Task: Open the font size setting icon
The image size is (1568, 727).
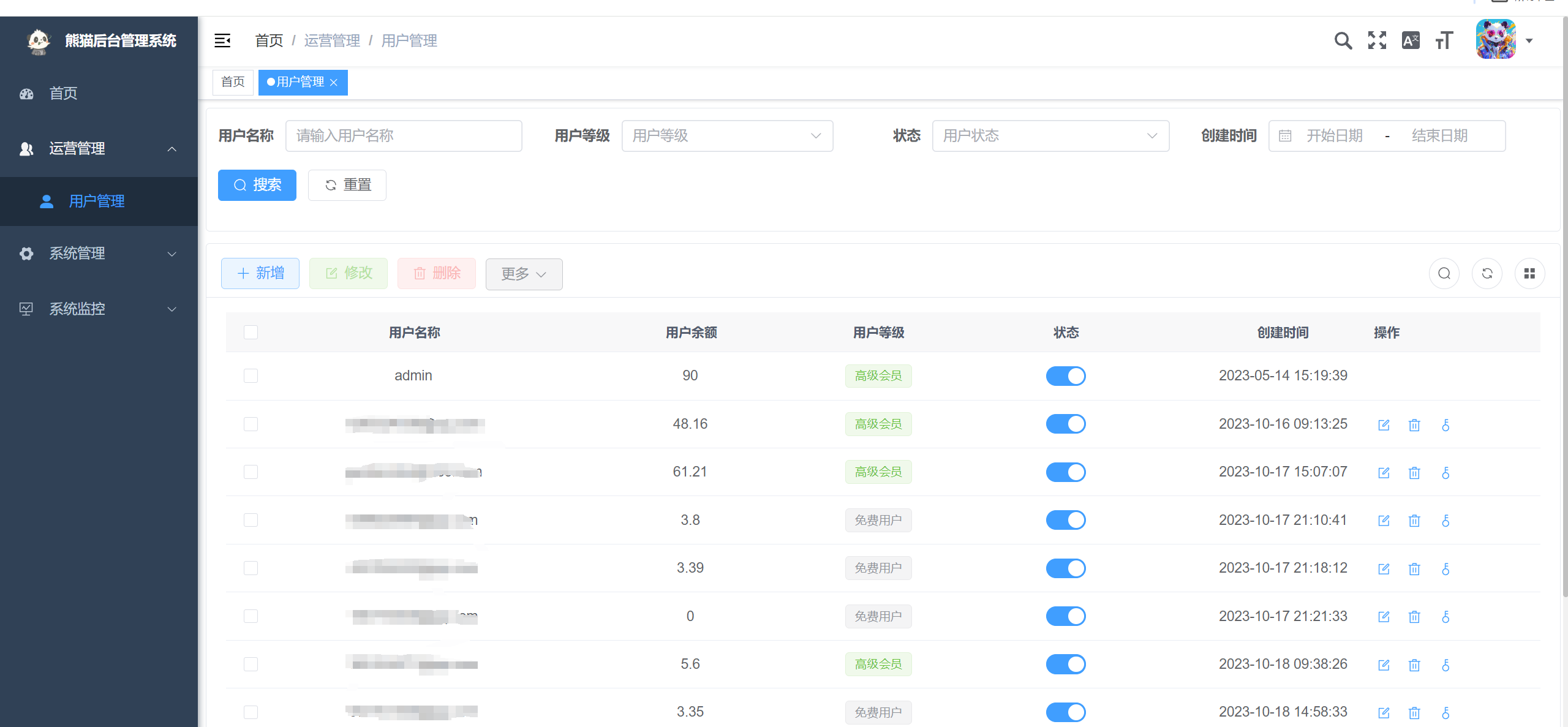Action: 1444,41
